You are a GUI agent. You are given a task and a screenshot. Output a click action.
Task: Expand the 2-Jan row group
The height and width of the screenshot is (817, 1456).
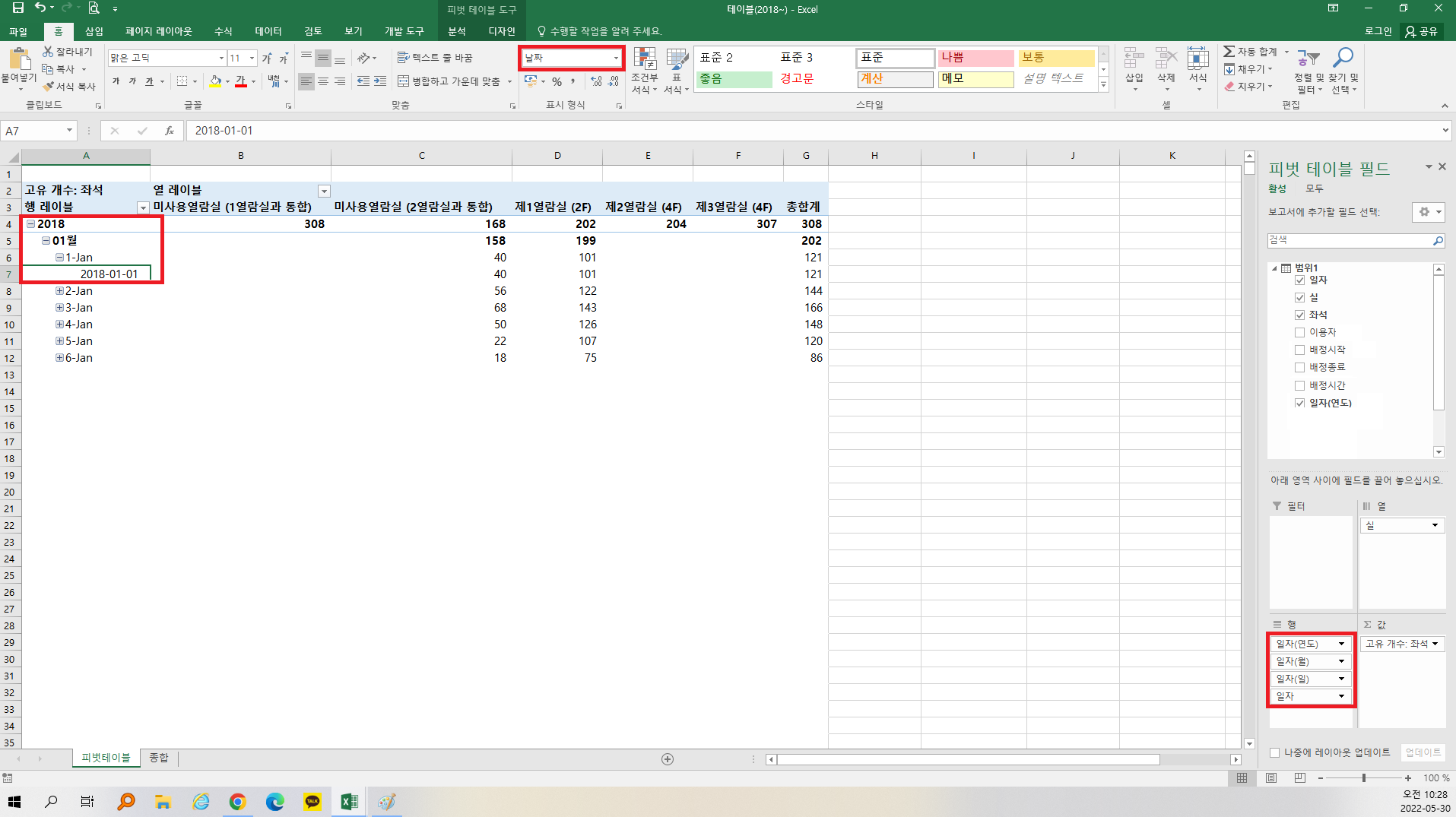[59, 291]
